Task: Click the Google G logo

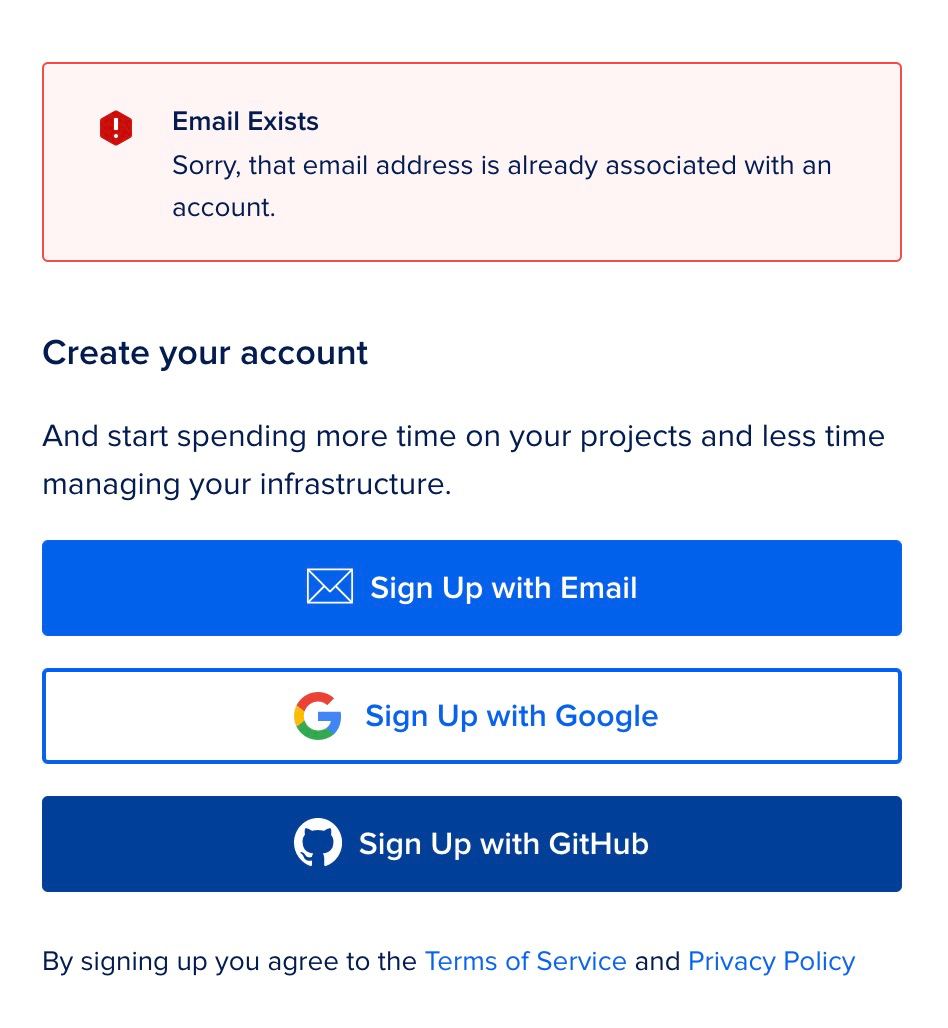Action: pyautogui.click(x=318, y=716)
